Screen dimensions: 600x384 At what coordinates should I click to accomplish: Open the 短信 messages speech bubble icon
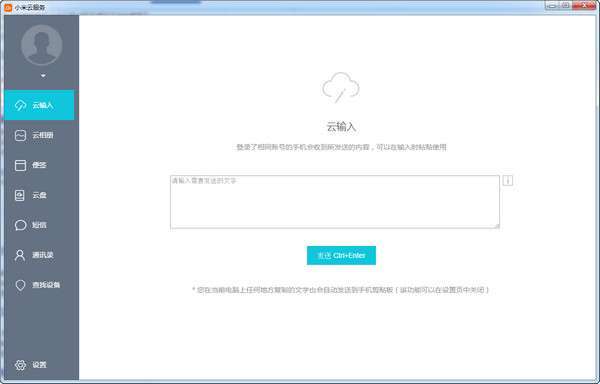(20, 225)
